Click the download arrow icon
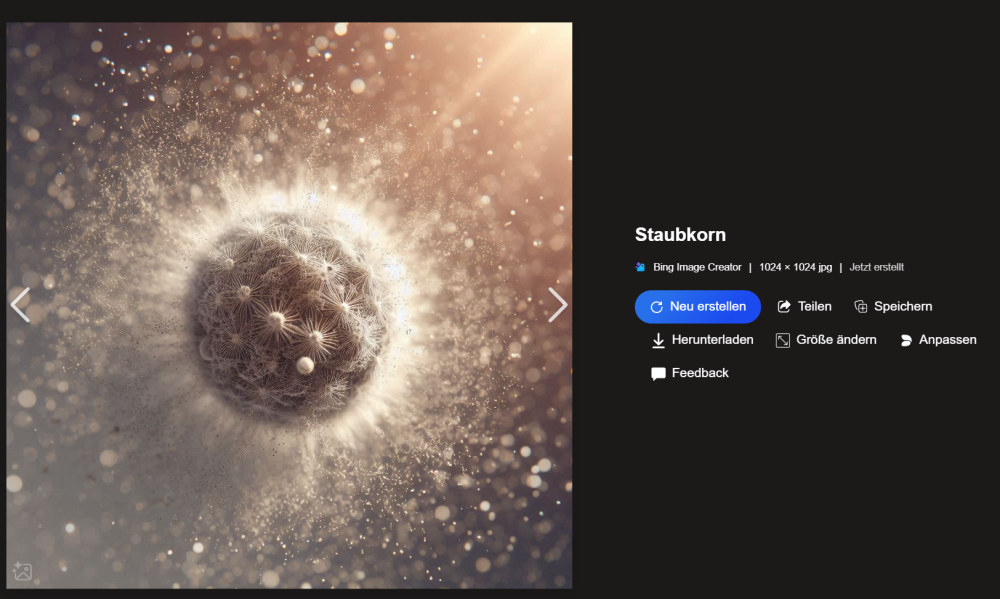The width and height of the screenshot is (1000, 599). tap(658, 340)
